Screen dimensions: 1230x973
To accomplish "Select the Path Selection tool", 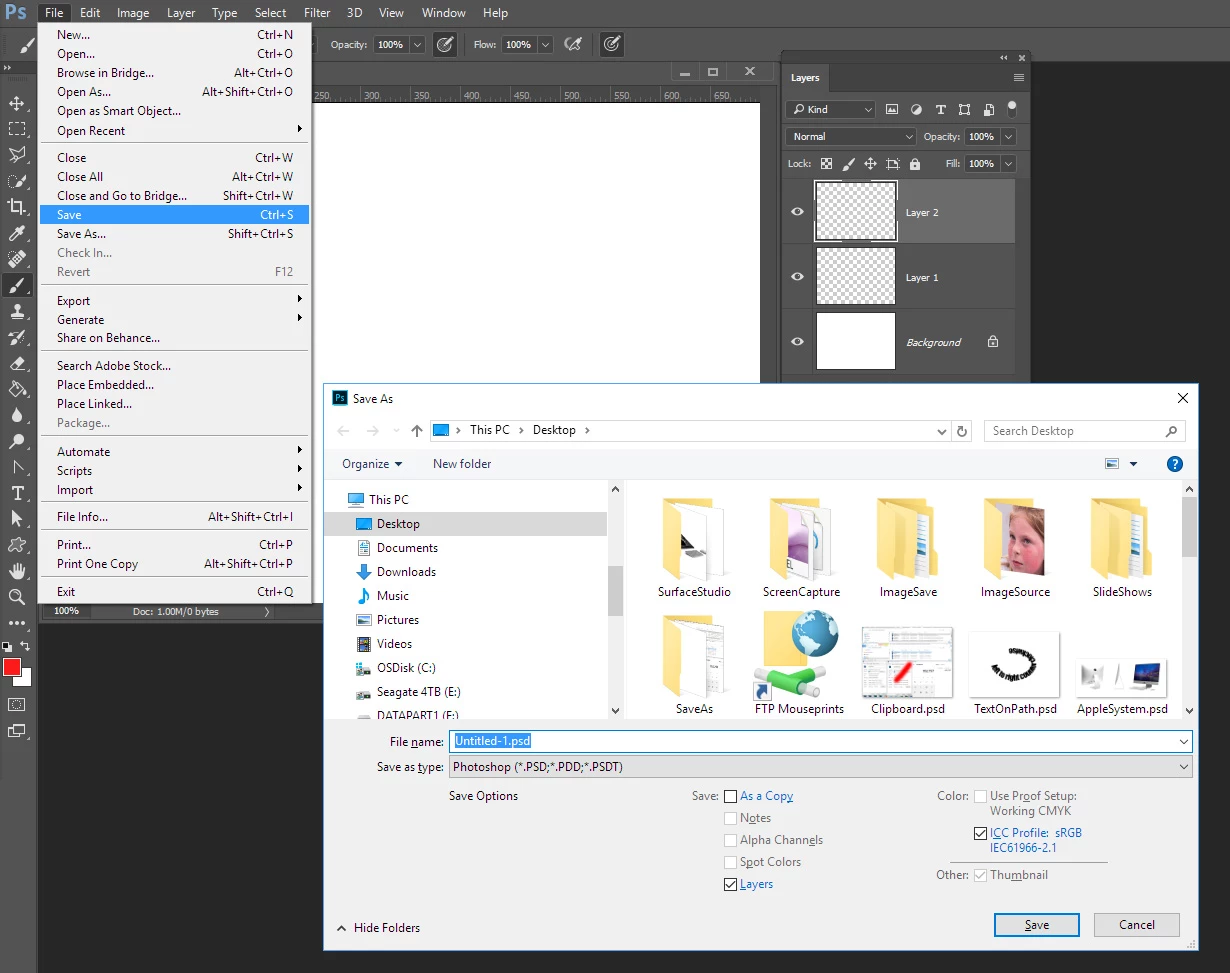I will coord(17,519).
